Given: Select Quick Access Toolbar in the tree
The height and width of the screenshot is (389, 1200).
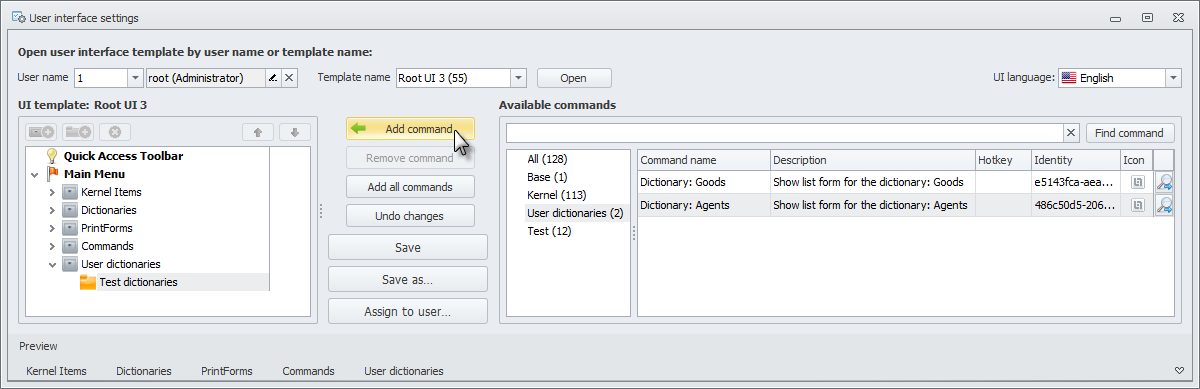Looking at the screenshot, I should 123,156.
